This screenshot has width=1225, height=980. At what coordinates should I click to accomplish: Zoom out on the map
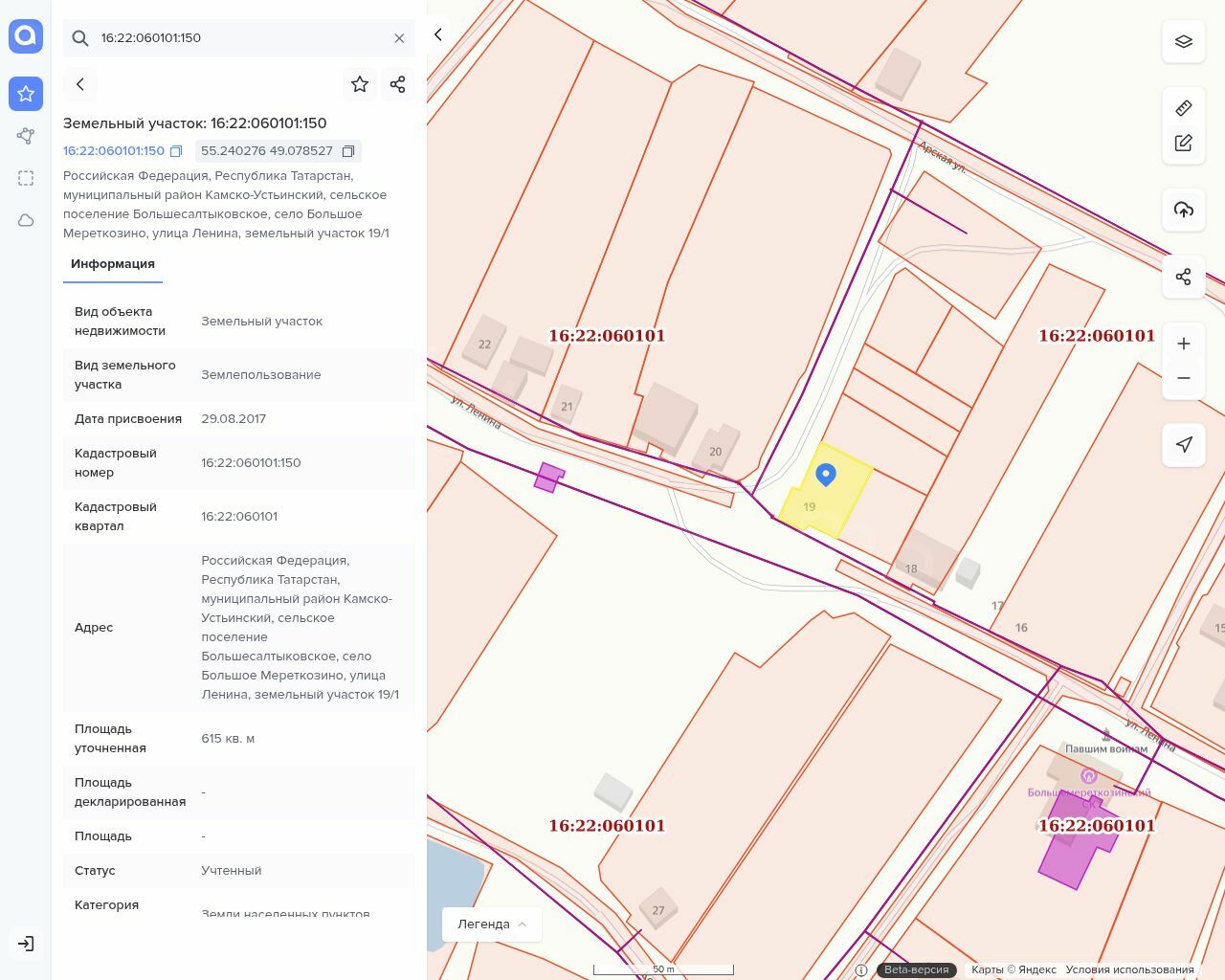click(x=1184, y=378)
